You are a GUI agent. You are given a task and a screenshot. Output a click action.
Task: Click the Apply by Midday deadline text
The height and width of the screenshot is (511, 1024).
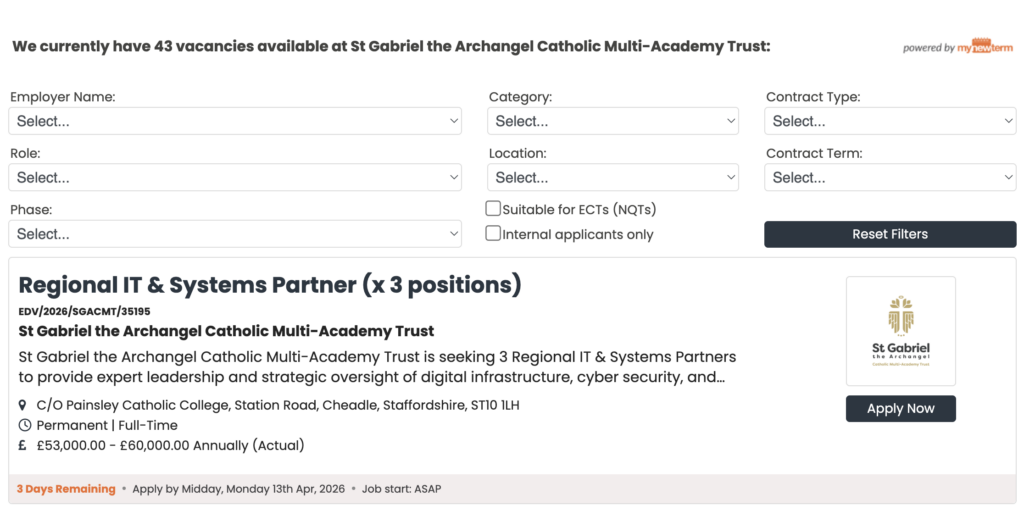(238, 489)
